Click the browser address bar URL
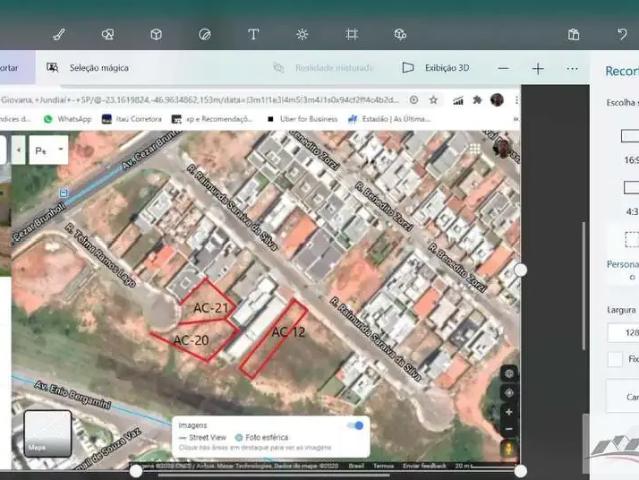Screen dimensions: 639x480 click(x=200, y=100)
